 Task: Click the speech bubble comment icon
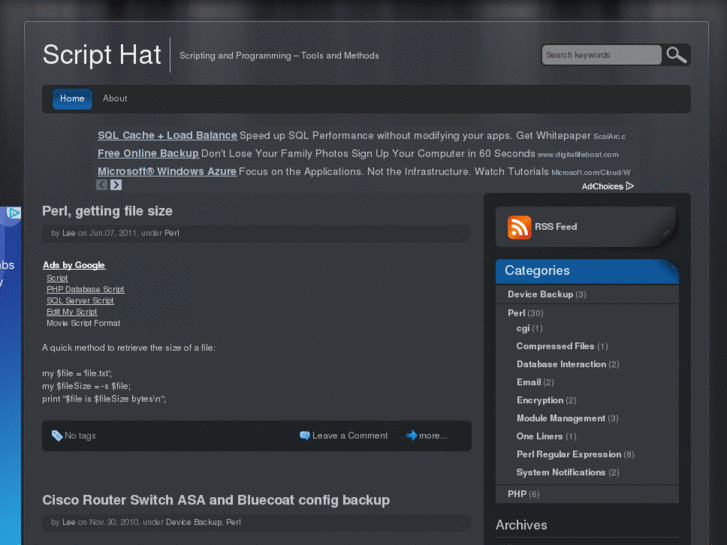(304, 436)
